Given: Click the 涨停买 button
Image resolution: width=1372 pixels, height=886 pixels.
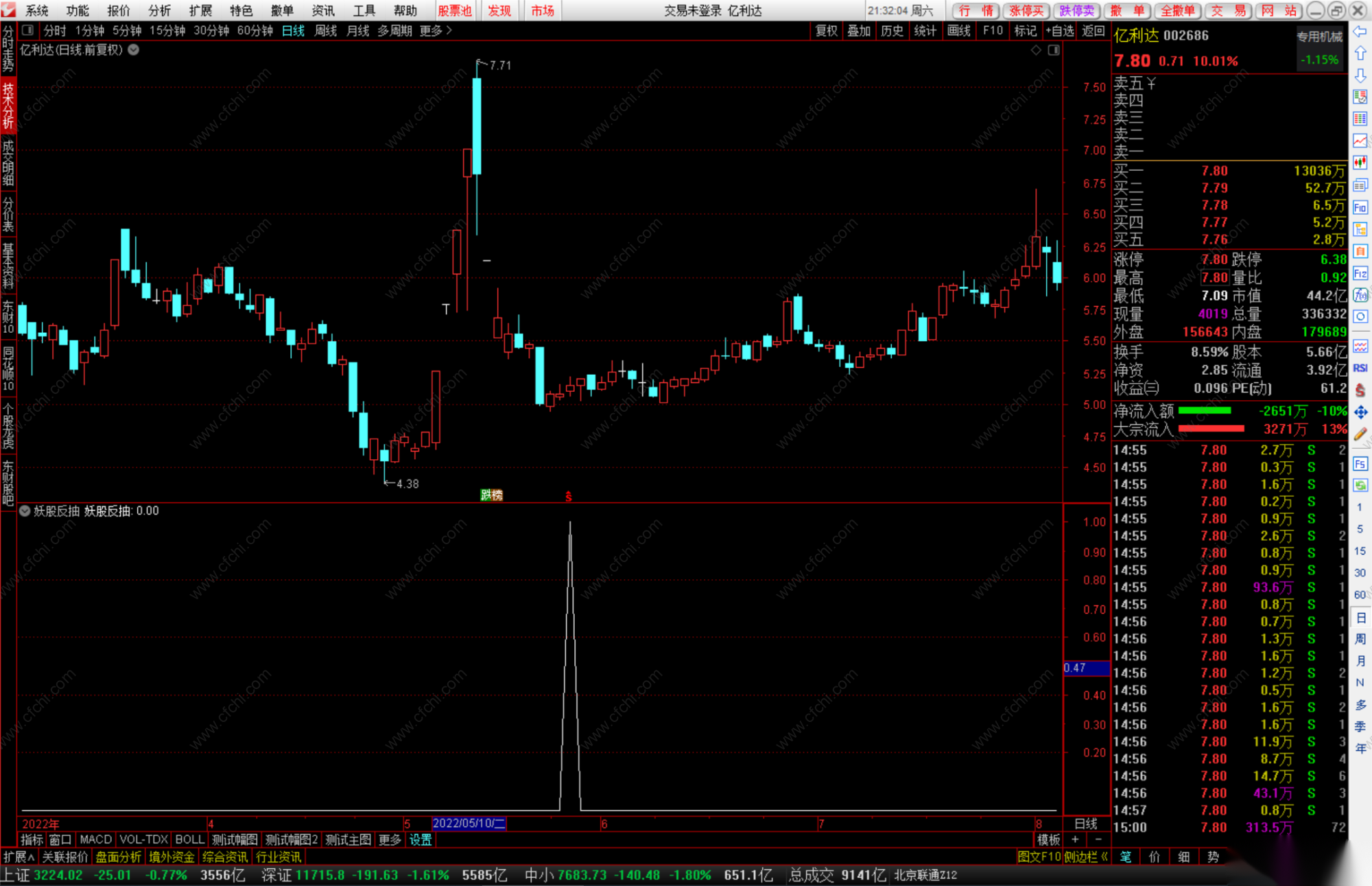Looking at the screenshot, I should coord(1026,10).
